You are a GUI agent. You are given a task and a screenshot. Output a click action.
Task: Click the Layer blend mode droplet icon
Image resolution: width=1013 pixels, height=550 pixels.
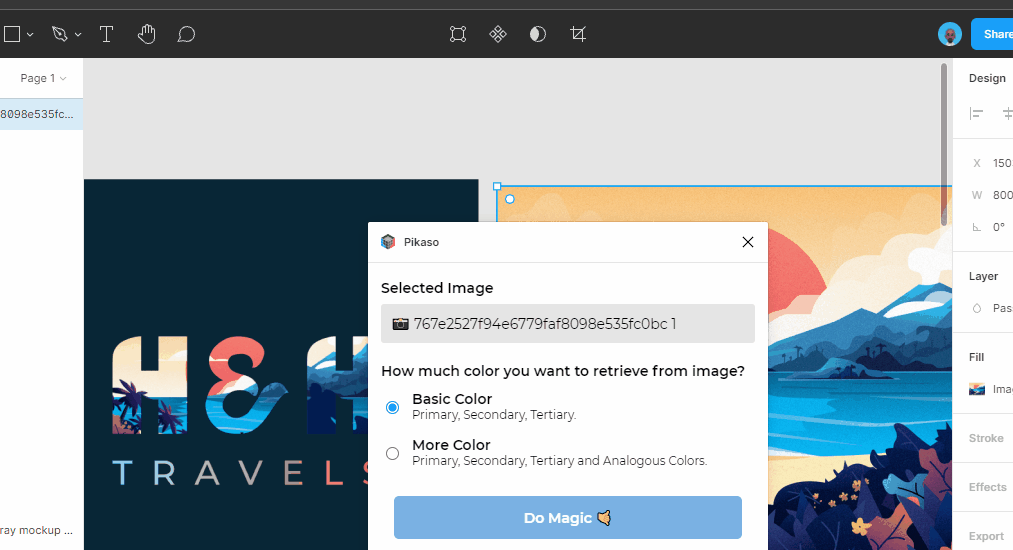pos(977,308)
